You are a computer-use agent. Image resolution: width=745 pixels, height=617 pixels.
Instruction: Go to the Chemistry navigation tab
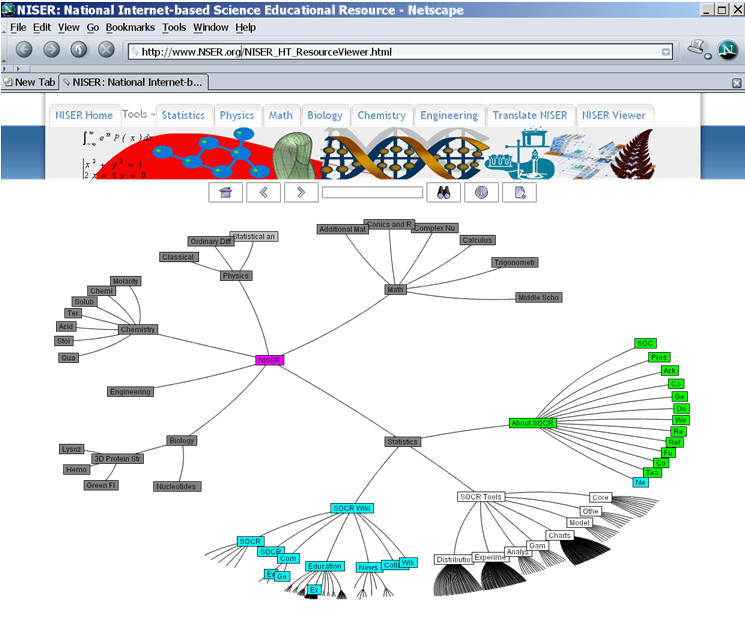[x=382, y=115]
